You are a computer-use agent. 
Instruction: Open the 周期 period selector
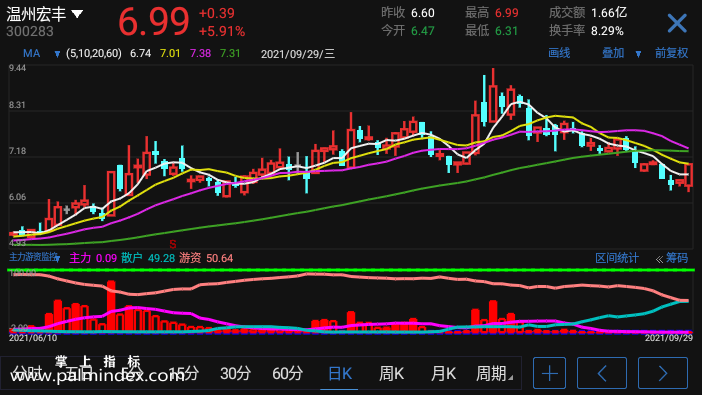(x=494, y=373)
